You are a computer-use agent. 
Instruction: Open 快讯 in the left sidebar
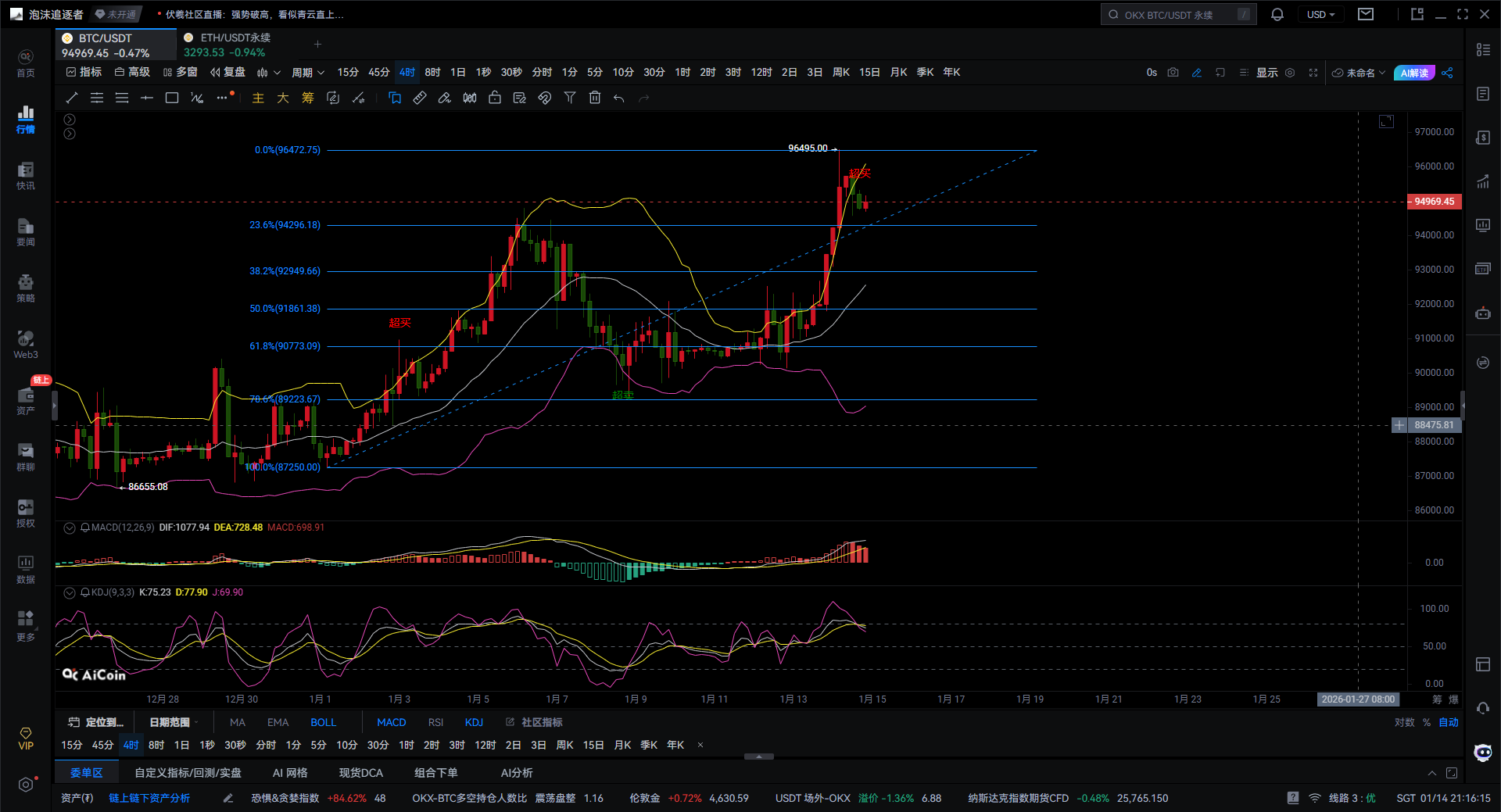coord(26,176)
